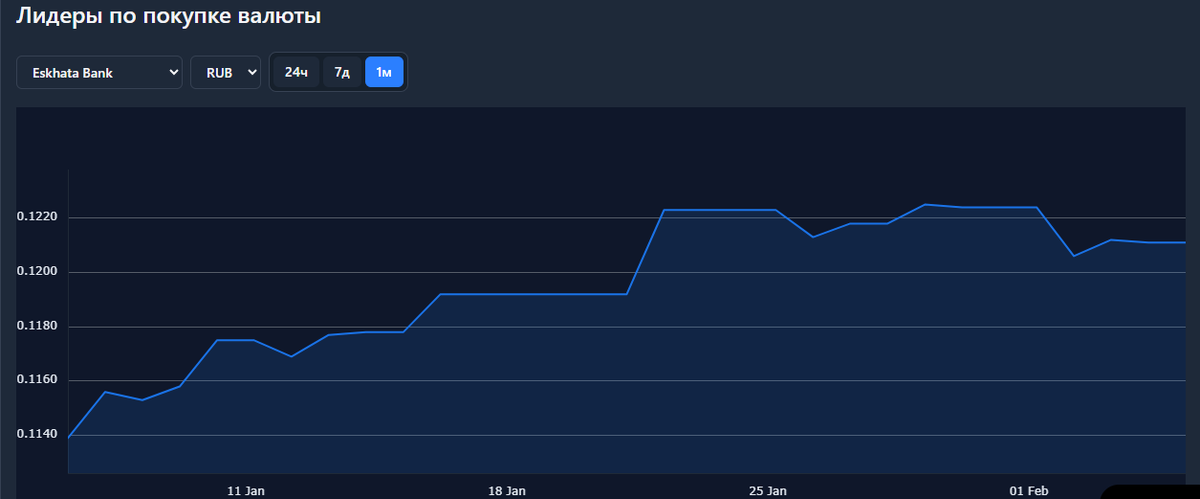Click the 'Лидеры по покупке валюты' heading

(x=169, y=17)
